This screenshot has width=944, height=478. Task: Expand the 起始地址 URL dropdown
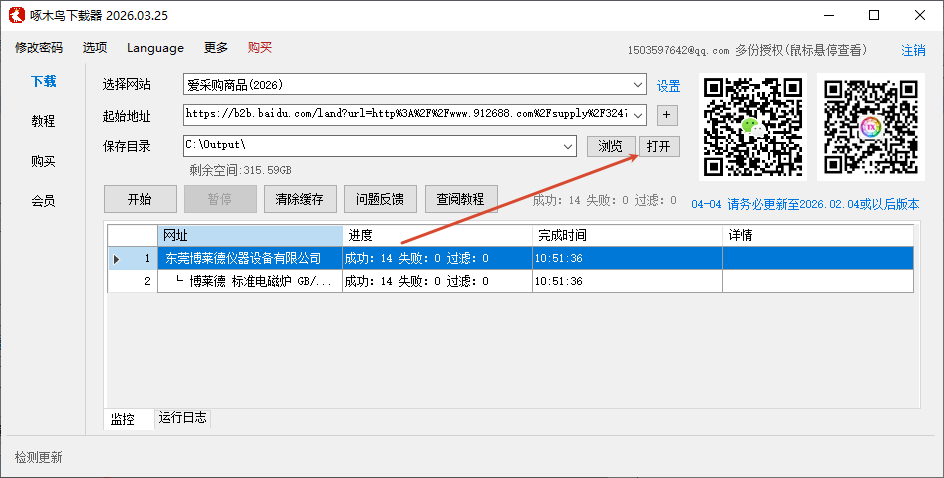coord(638,115)
